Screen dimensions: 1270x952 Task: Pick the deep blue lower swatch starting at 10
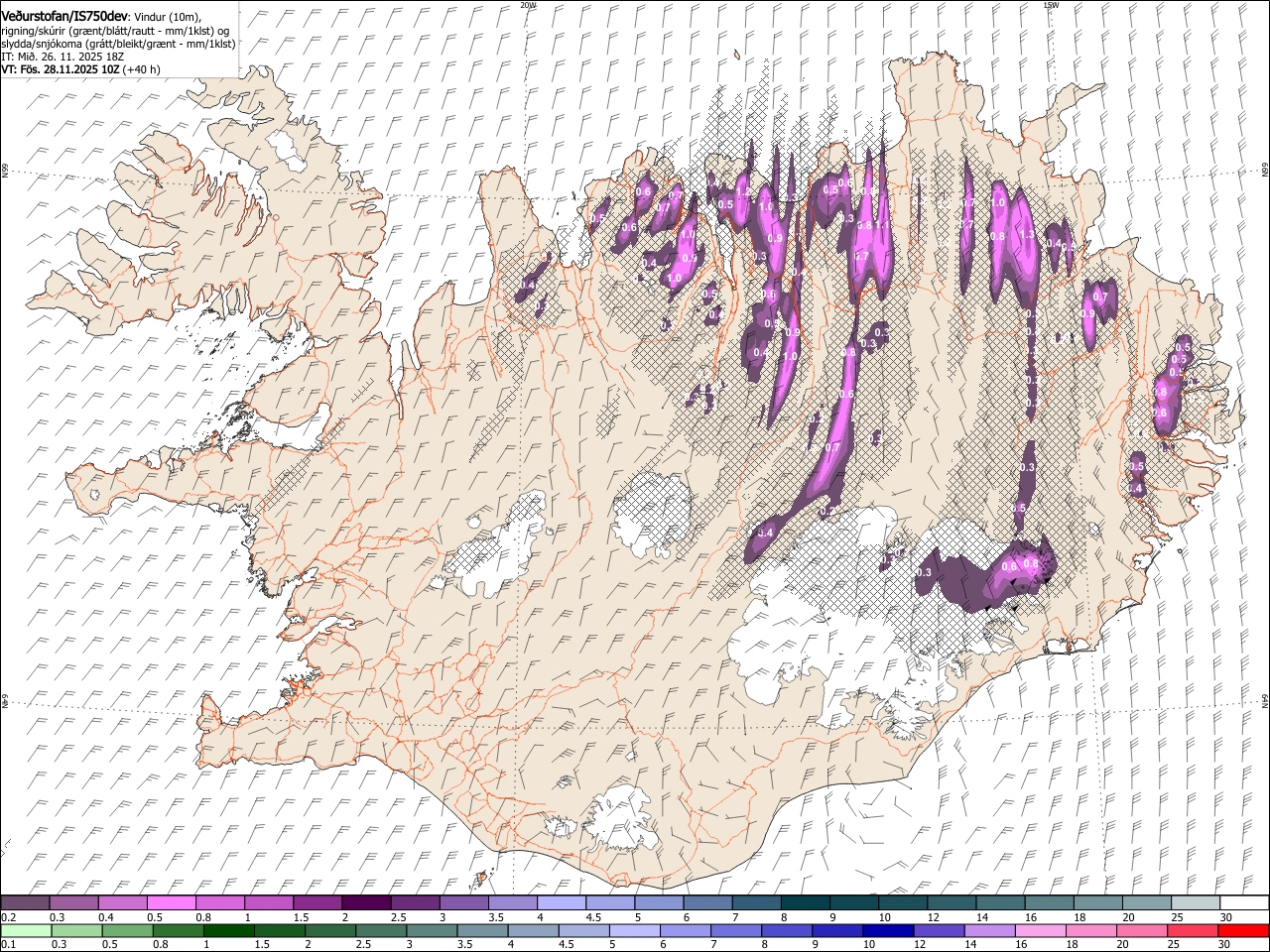(888, 930)
